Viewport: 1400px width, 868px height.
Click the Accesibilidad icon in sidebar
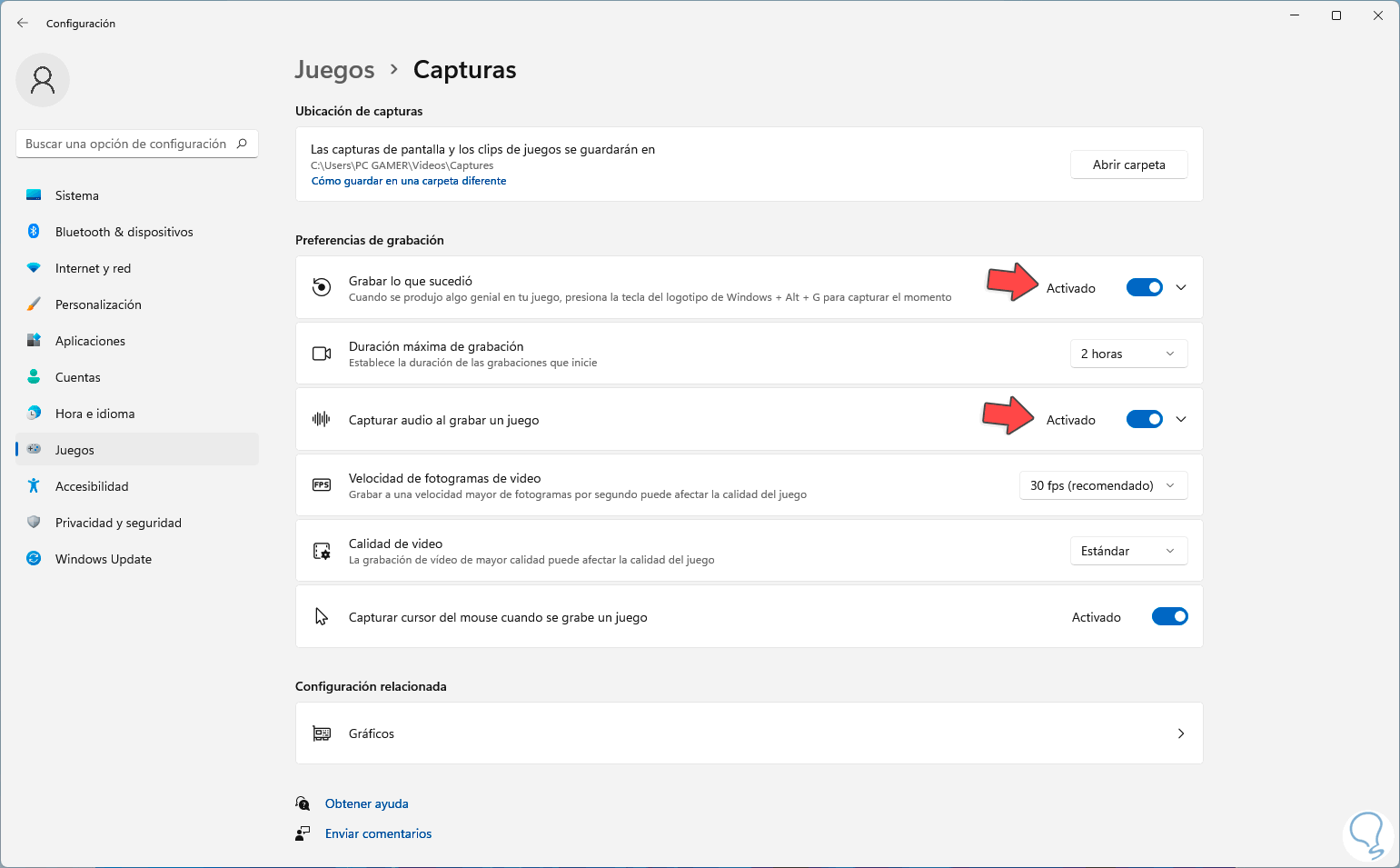[34, 486]
